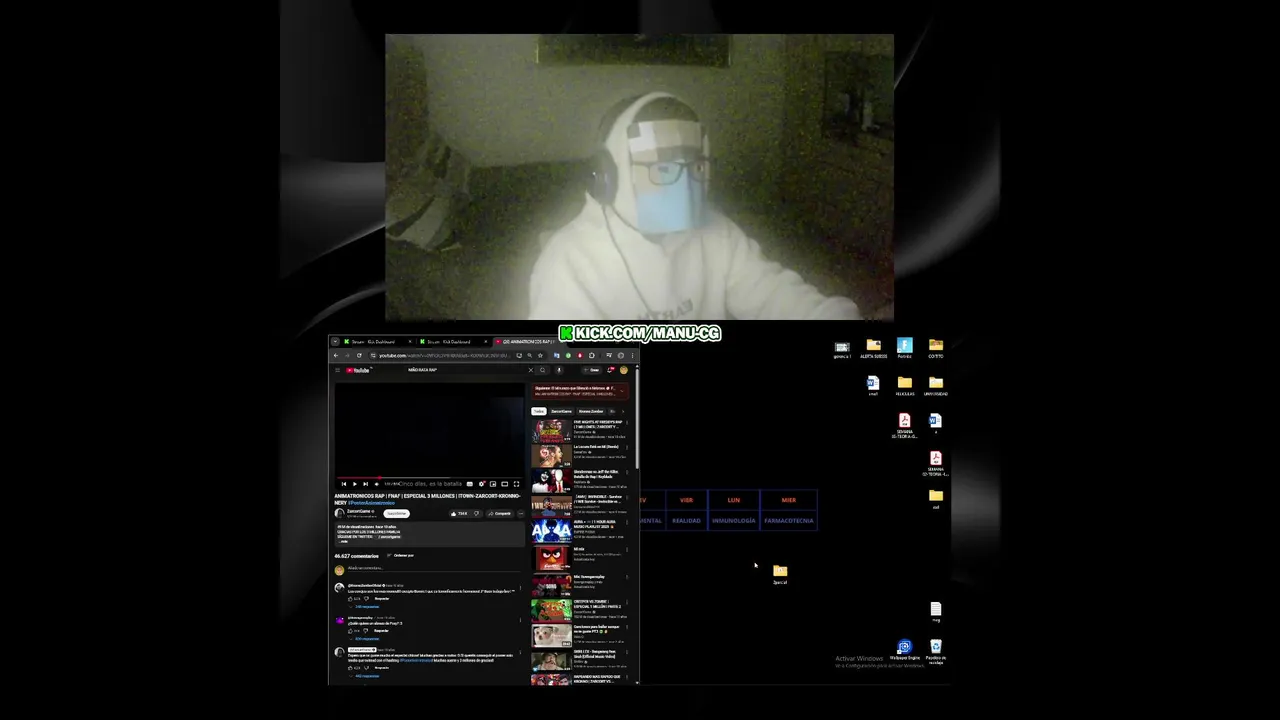
Task: Click the YouTube page scrollbar
Action: tap(637, 418)
